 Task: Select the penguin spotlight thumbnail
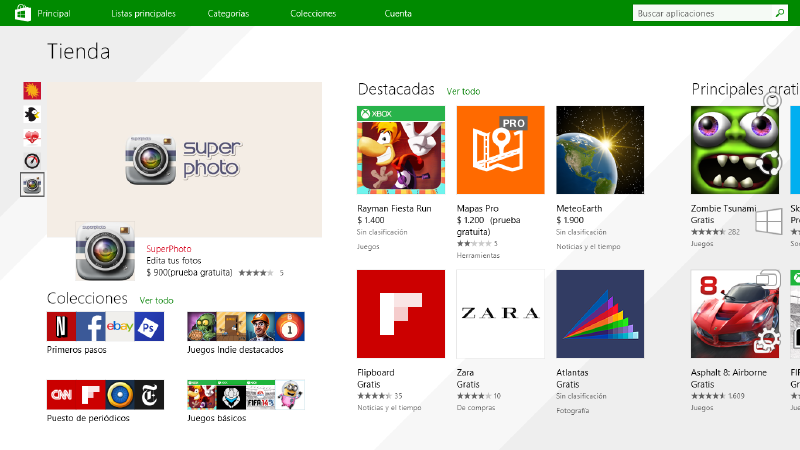(32, 114)
